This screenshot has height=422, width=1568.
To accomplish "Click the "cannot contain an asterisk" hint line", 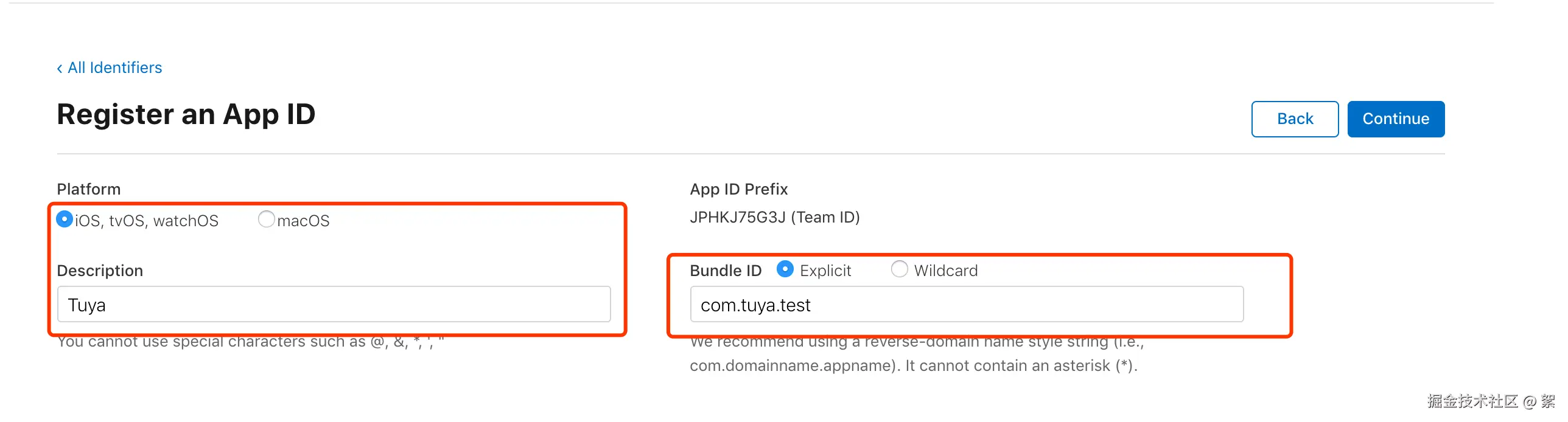I will pyautogui.click(x=913, y=365).
